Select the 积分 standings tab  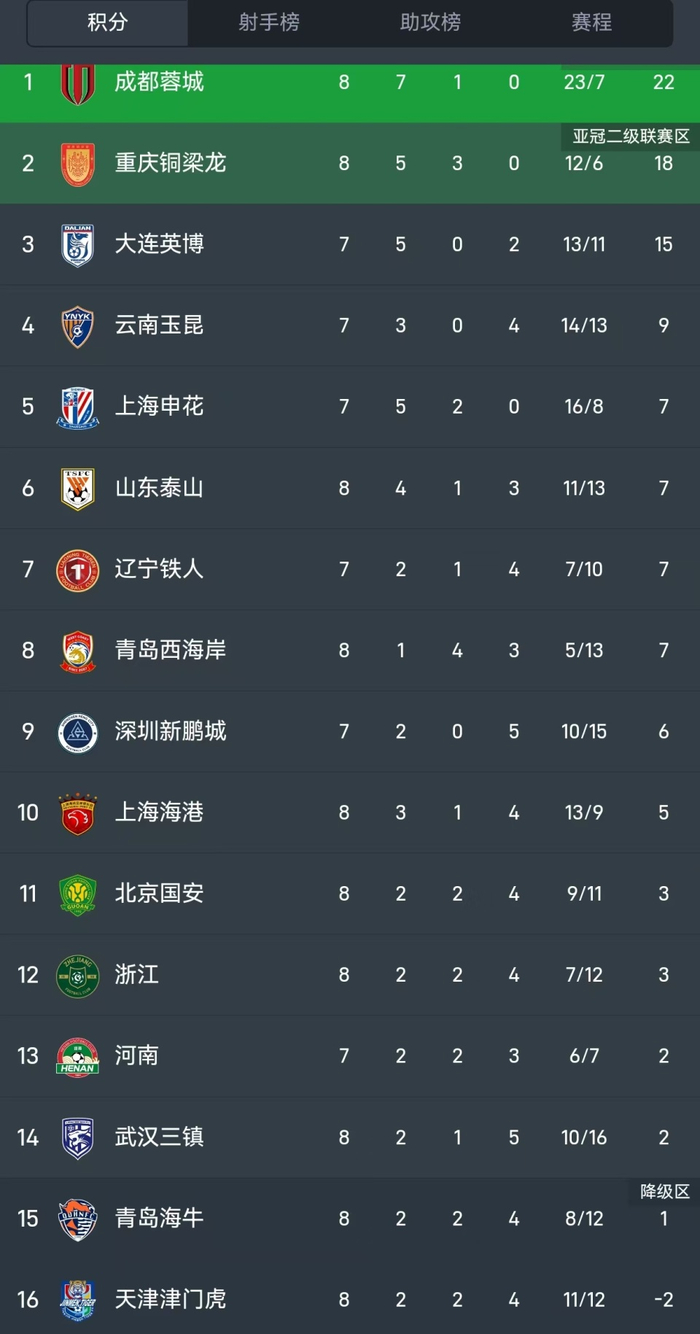tap(107, 22)
